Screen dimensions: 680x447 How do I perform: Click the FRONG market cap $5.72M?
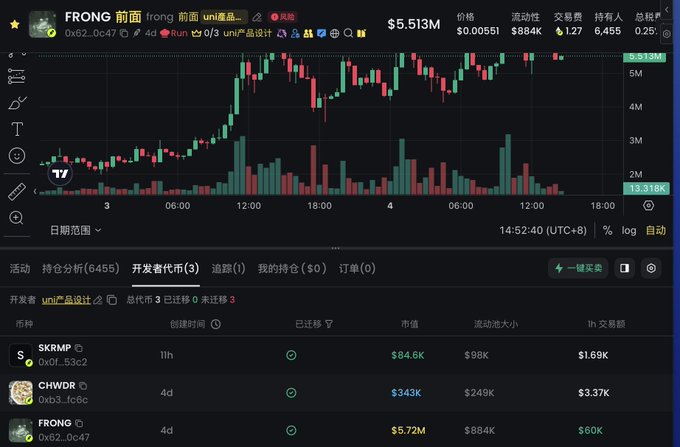click(x=408, y=431)
